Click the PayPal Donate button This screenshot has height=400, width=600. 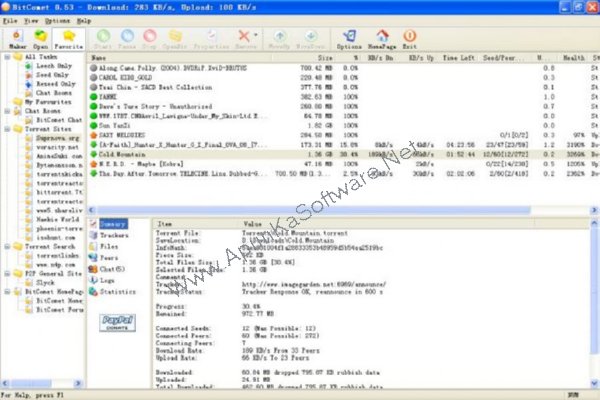(x=117, y=323)
